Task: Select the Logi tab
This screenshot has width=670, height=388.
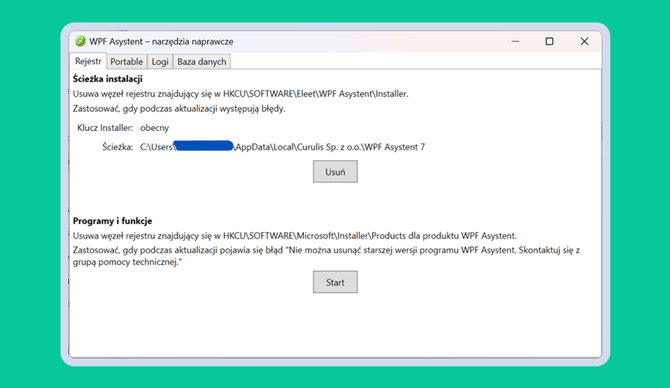Action: tap(160, 62)
